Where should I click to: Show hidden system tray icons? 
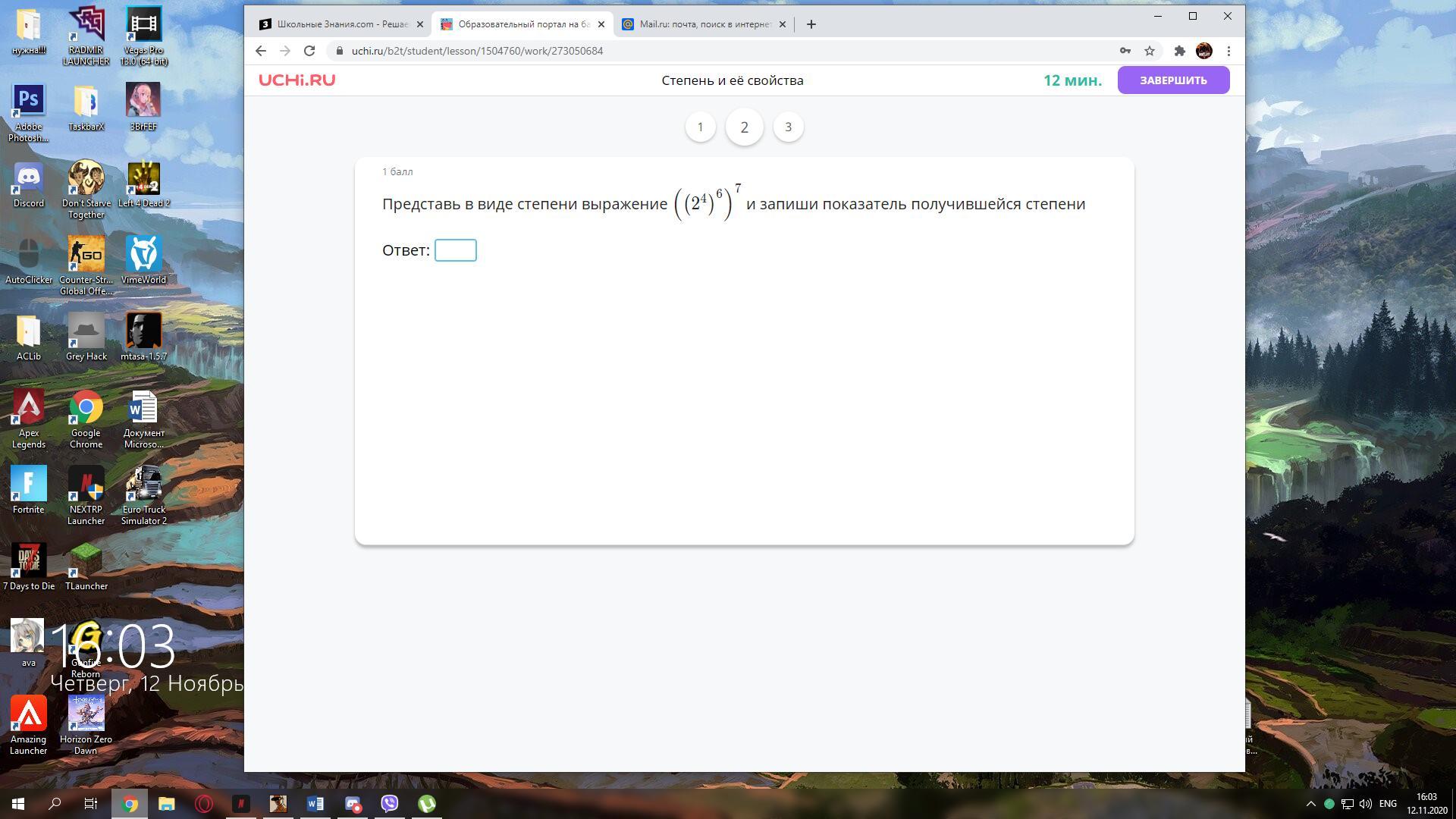1310,804
